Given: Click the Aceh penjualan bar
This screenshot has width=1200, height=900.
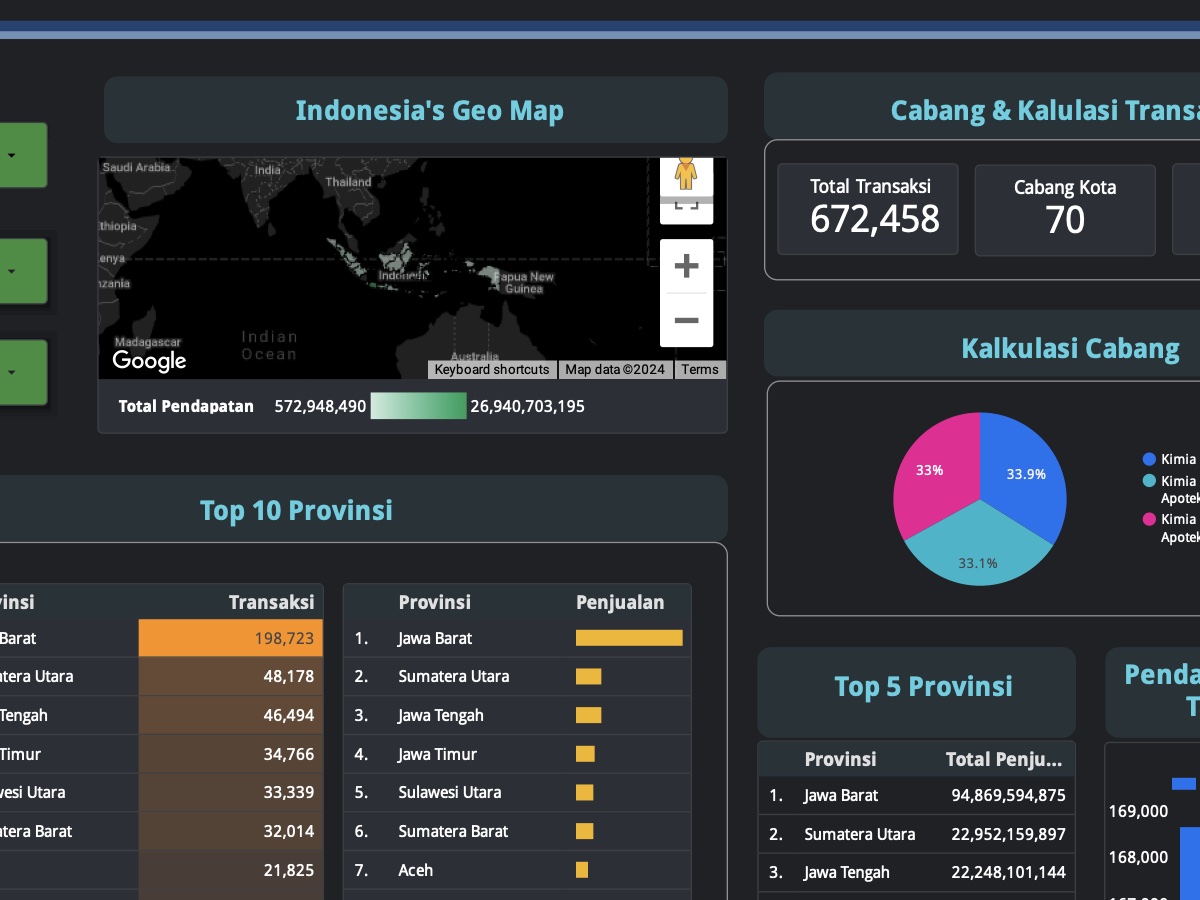Looking at the screenshot, I should 582,870.
